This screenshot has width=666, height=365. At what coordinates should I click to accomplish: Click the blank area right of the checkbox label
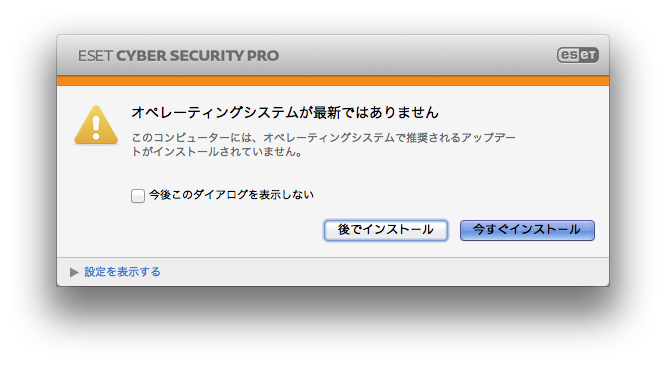[x=454, y=195]
